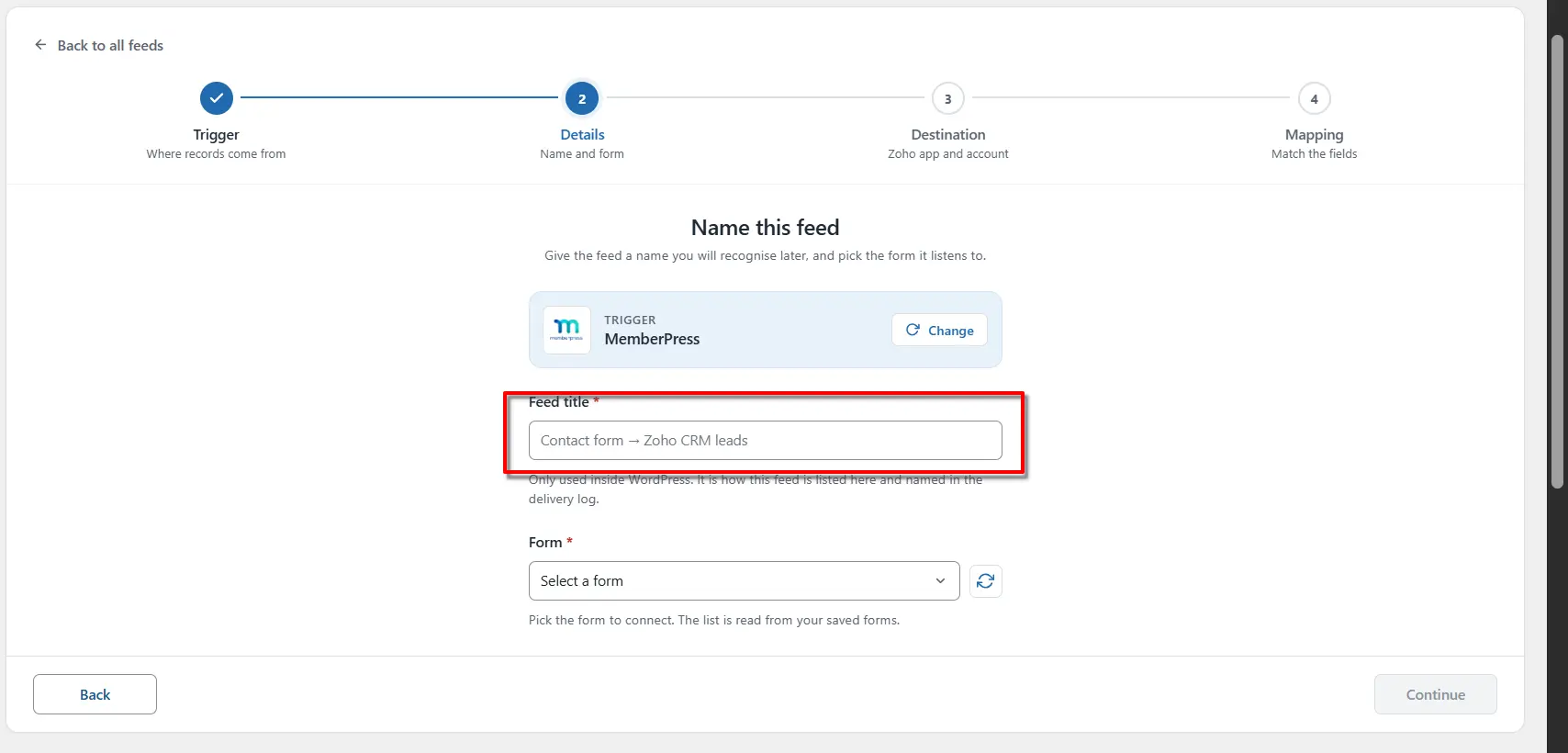Click the Back button at the bottom
The height and width of the screenshot is (753, 1568).
pos(95,694)
